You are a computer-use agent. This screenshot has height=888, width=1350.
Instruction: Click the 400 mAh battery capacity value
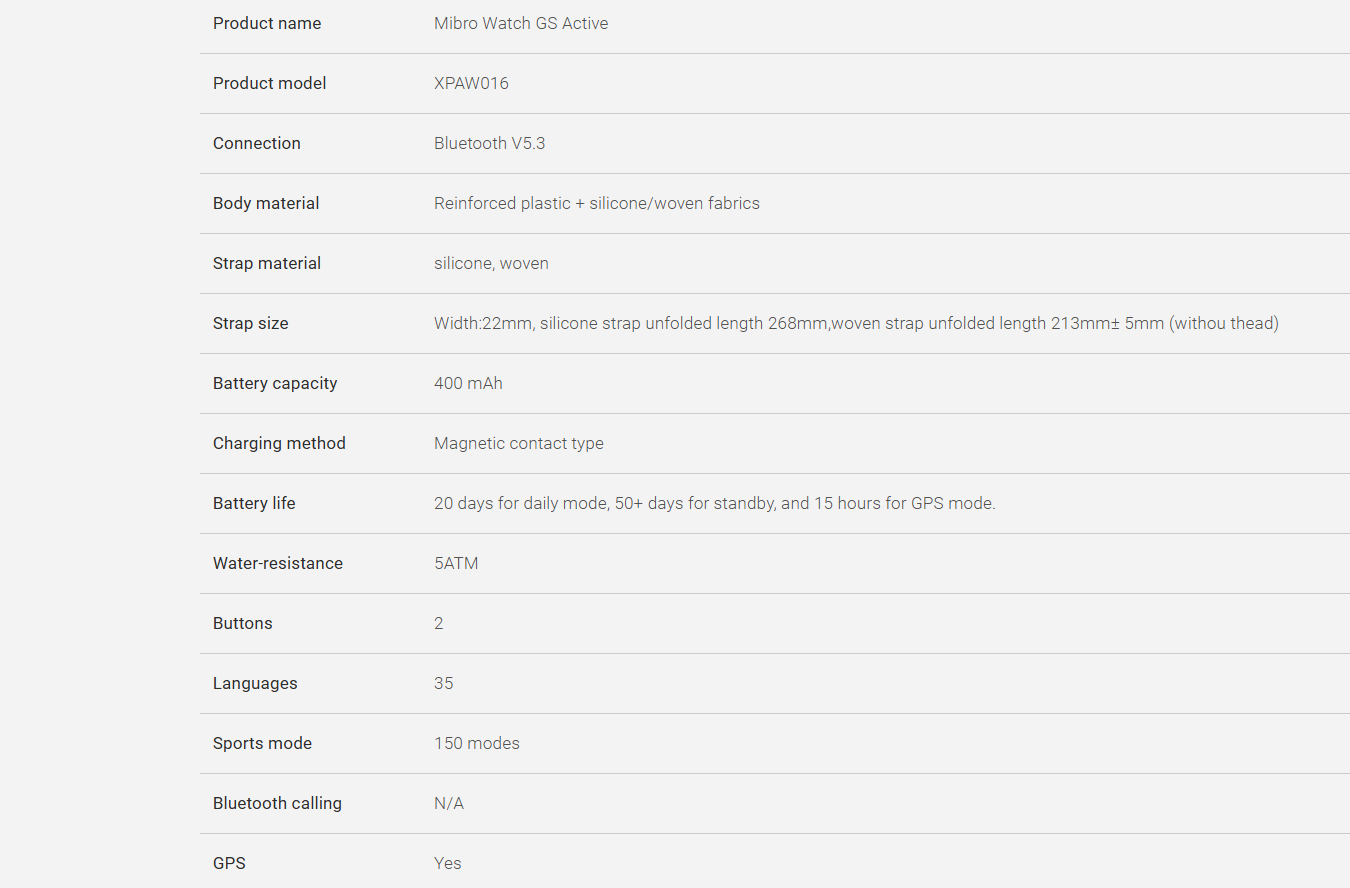[x=468, y=383]
